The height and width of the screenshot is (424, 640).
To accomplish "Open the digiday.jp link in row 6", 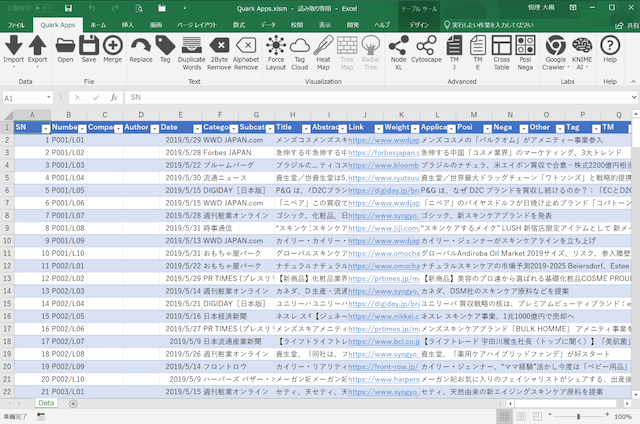I will tap(384, 191).
